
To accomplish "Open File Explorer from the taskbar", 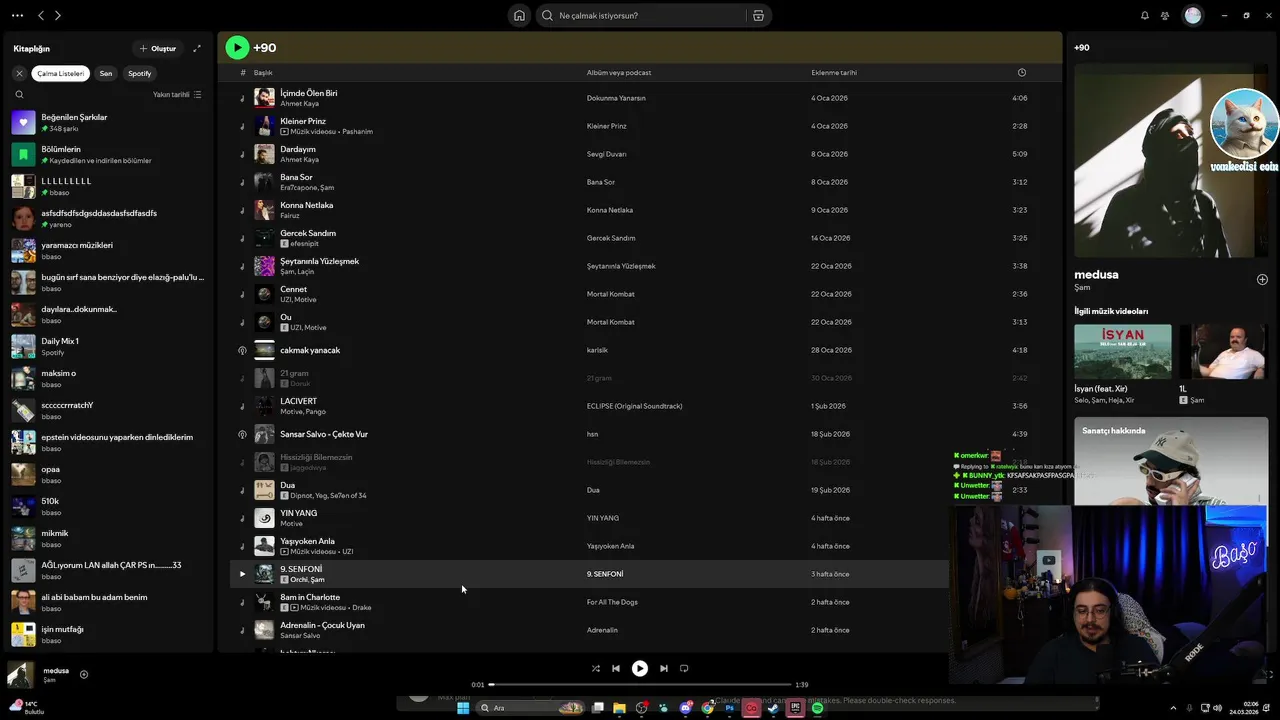I will (x=619, y=708).
